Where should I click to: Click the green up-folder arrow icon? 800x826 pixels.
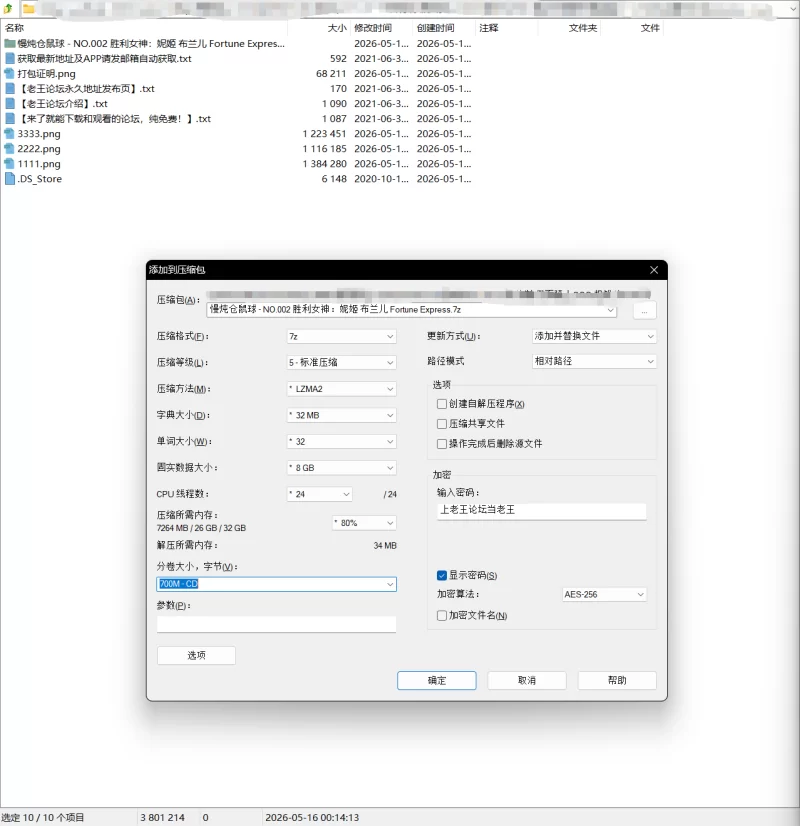8,8
